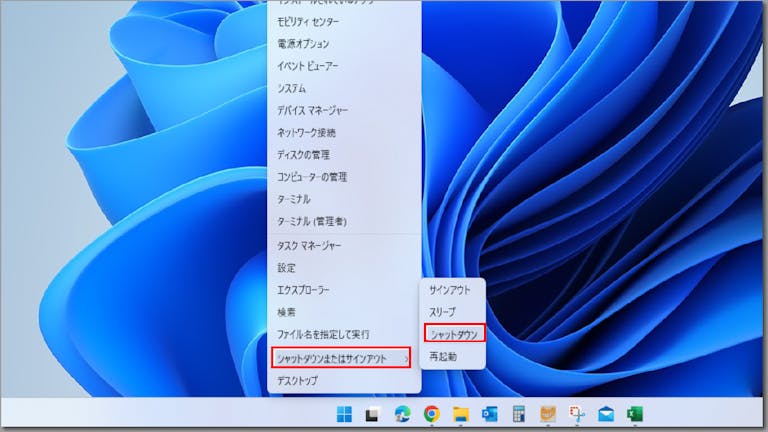Screen dimensions: 768x432
Task: Open Task View on the taskbar
Action: [373, 414]
